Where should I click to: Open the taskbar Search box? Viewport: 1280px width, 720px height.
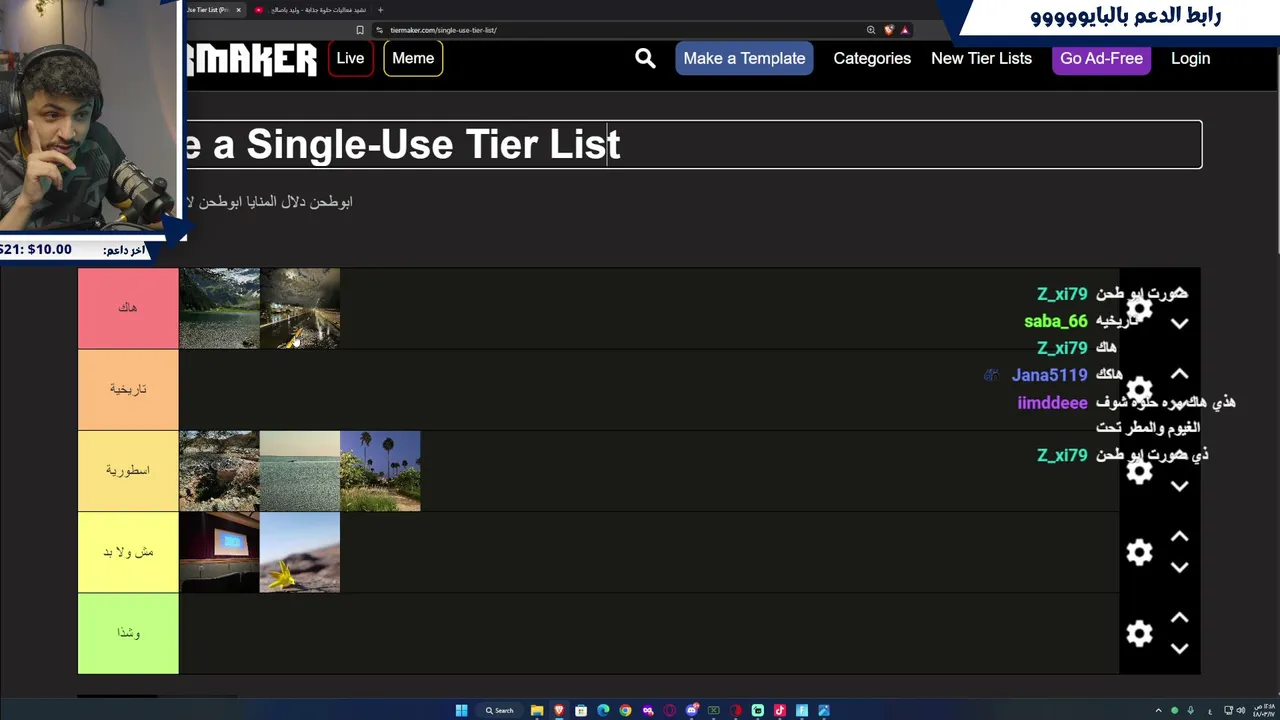(499, 710)
